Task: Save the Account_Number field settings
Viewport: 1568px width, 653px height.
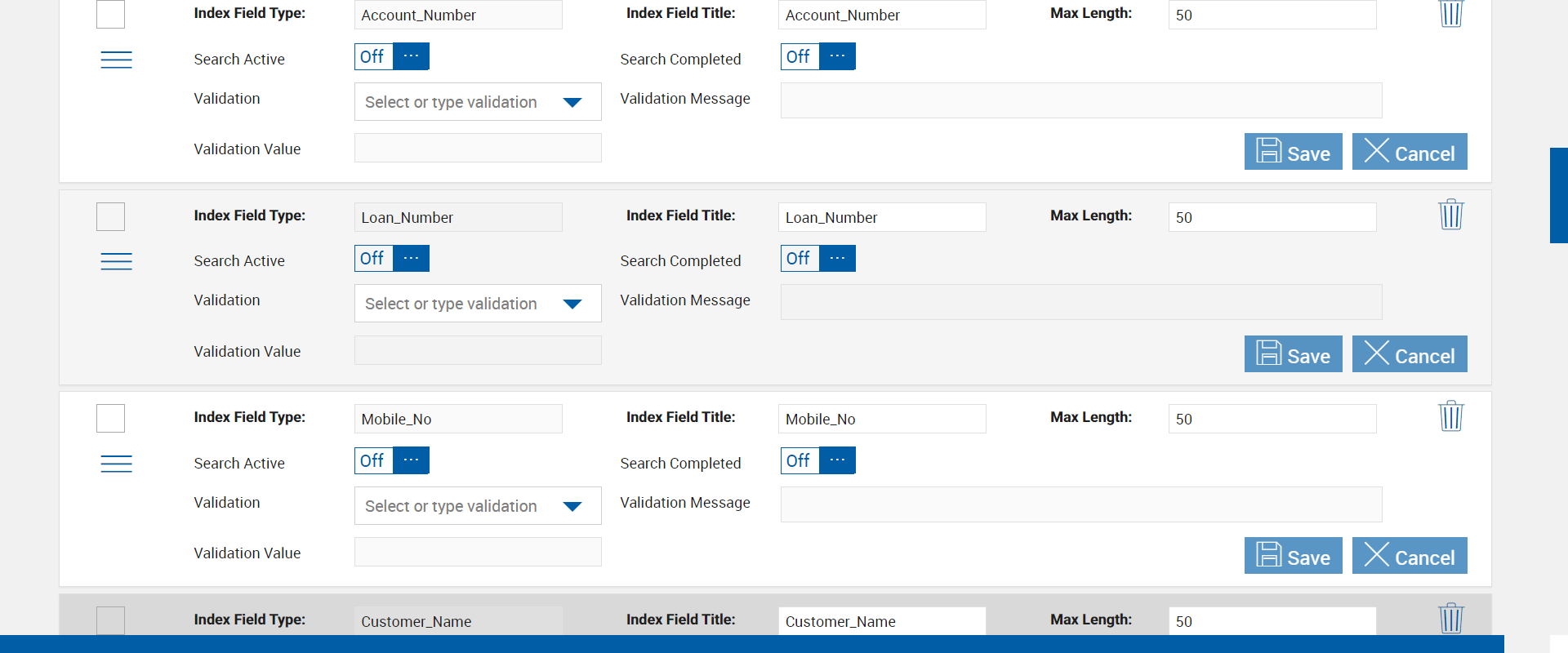Action: [x=1293, y=152]
